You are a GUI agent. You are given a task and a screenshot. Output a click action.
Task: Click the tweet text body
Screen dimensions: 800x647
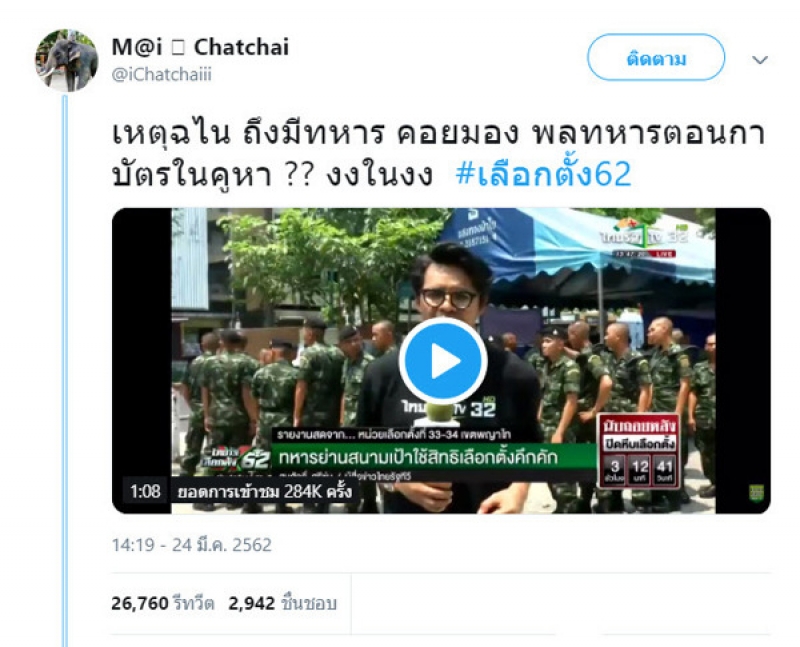(438, 153)
